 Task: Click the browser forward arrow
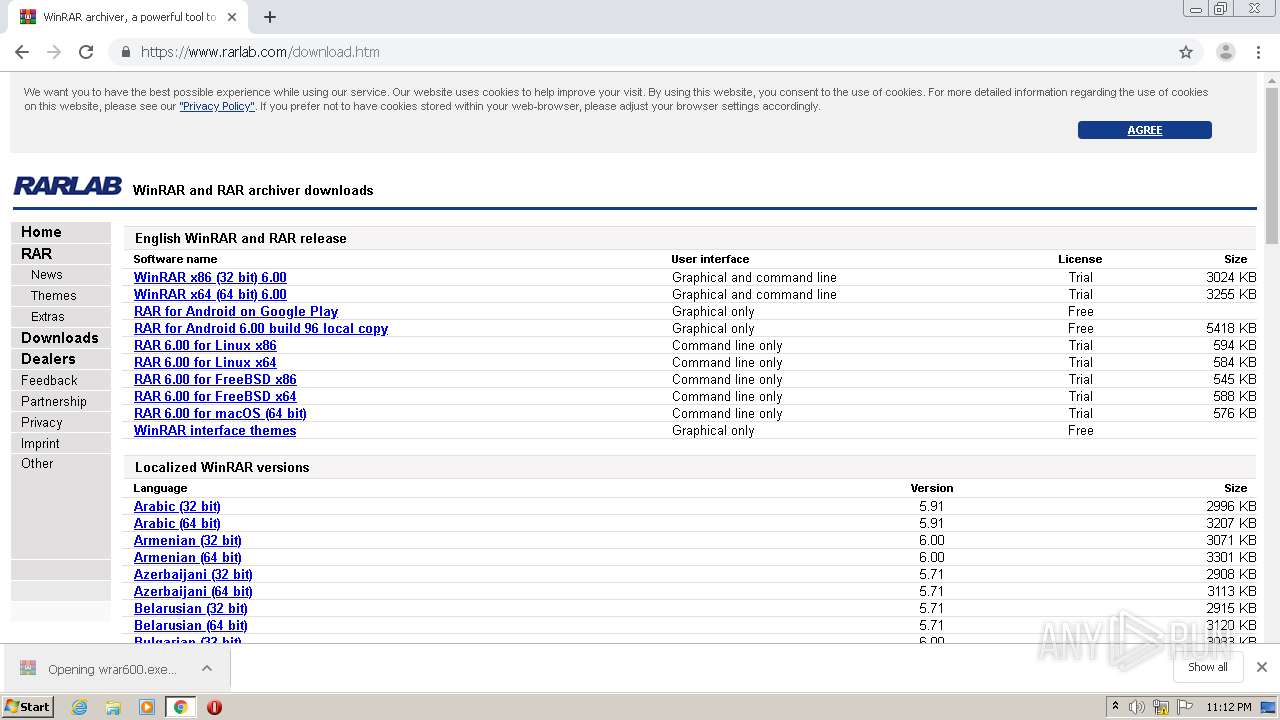54,52
